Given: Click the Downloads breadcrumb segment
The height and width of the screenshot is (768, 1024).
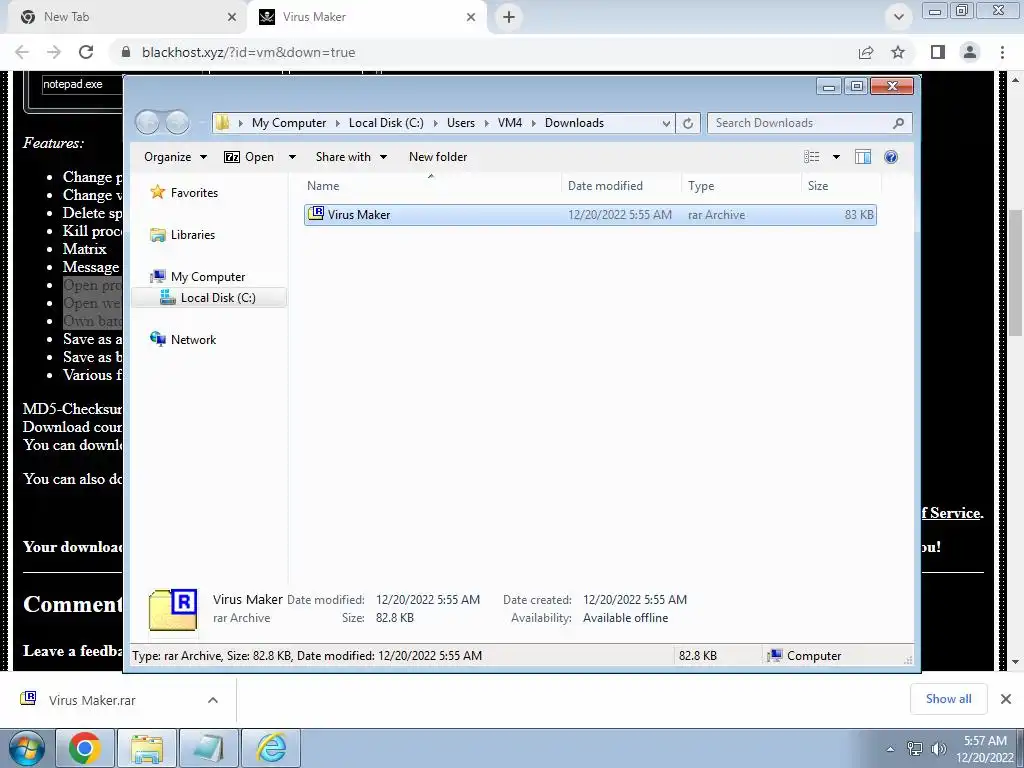Looking at the screenshot, I should 575,123.
